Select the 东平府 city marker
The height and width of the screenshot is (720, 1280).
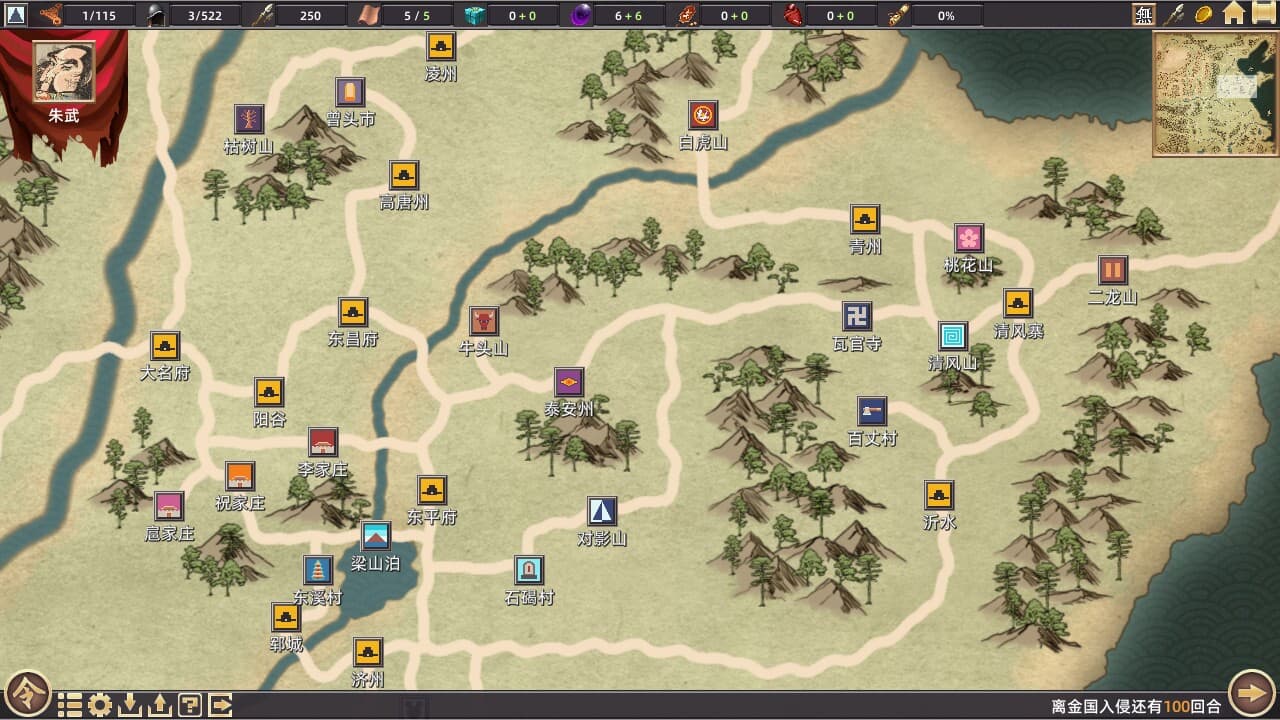432,490
